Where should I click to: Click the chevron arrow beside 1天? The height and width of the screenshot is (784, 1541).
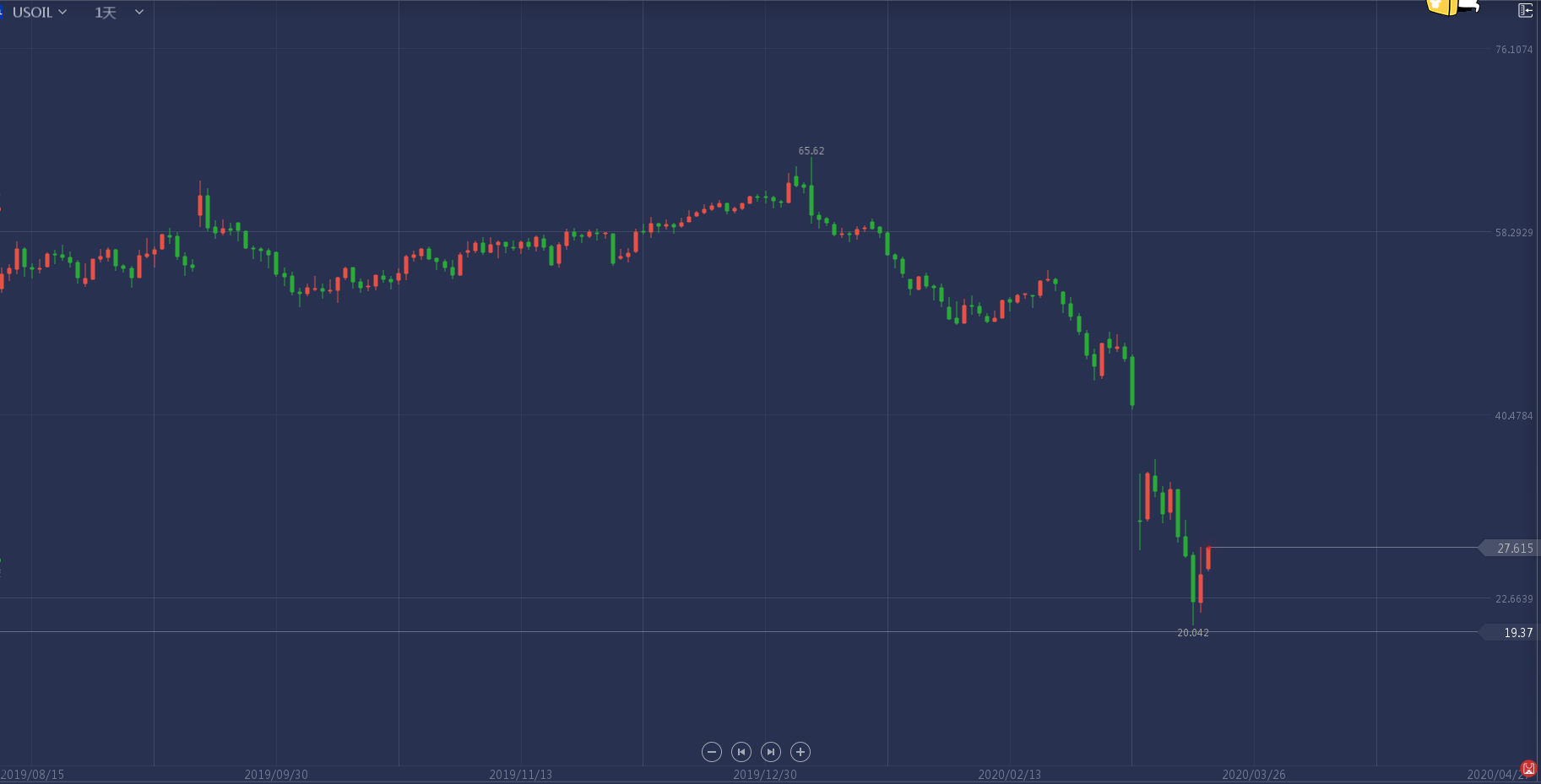139,13
